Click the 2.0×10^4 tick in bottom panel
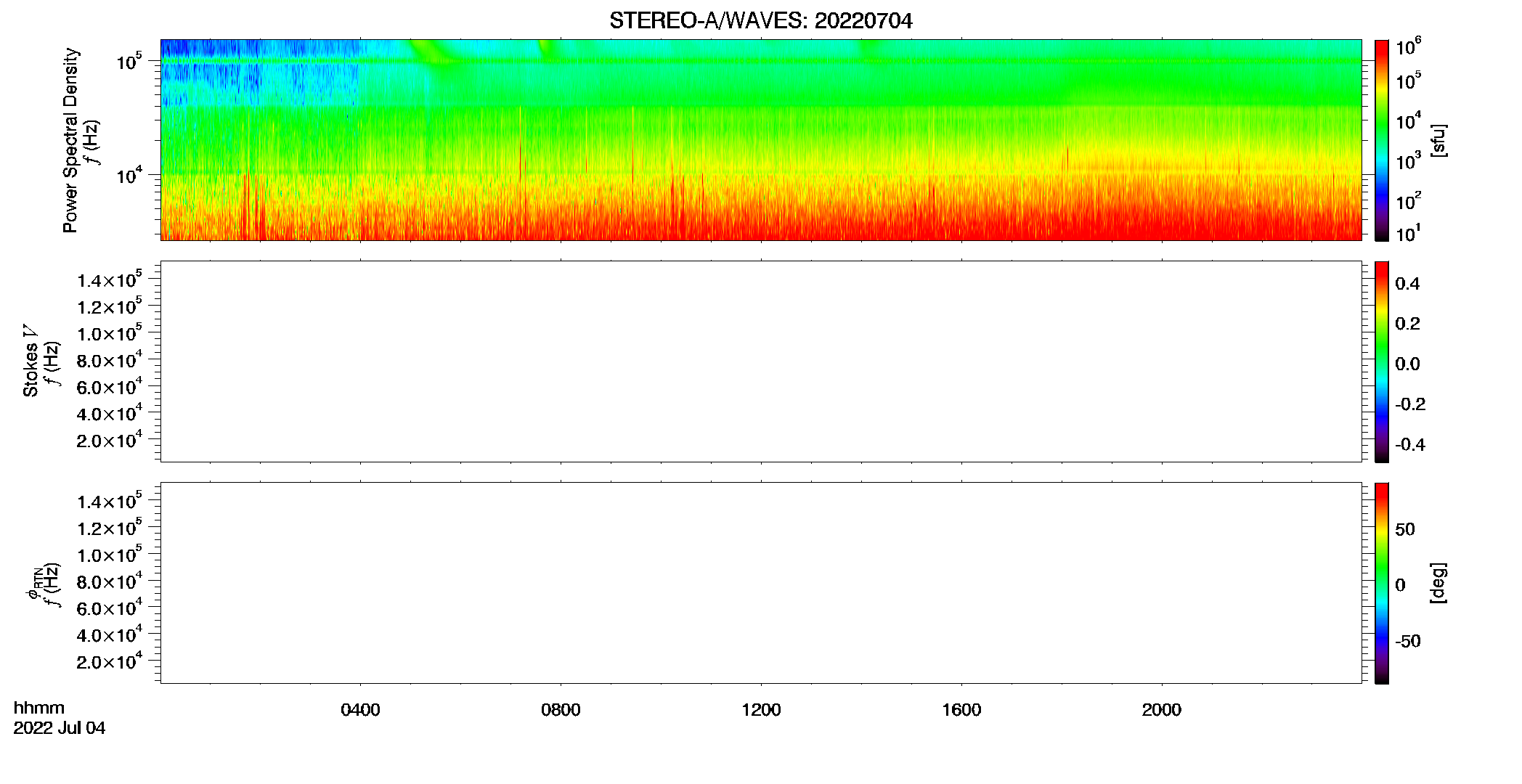Image resolution: width=1522 pixels, height=784 pixels. [110, 661]
